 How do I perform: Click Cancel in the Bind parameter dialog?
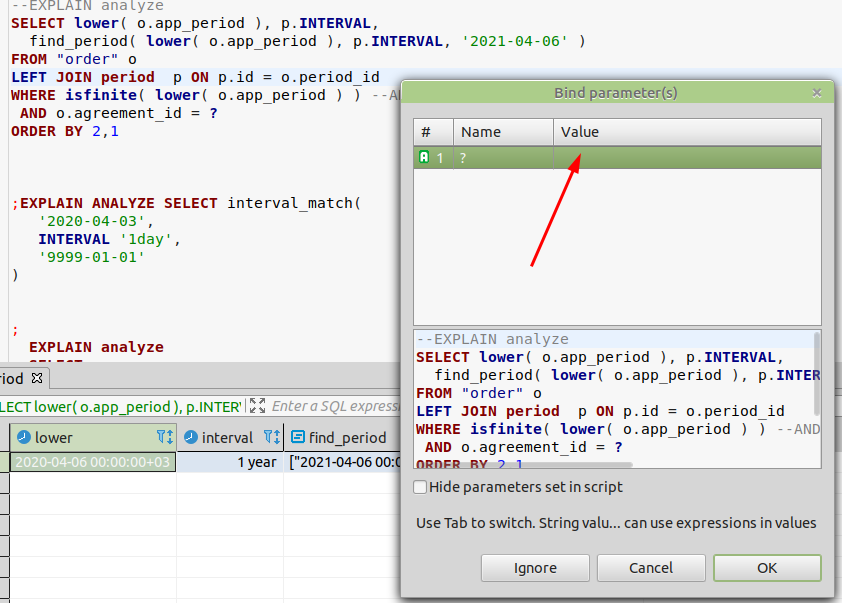point(651,567)
